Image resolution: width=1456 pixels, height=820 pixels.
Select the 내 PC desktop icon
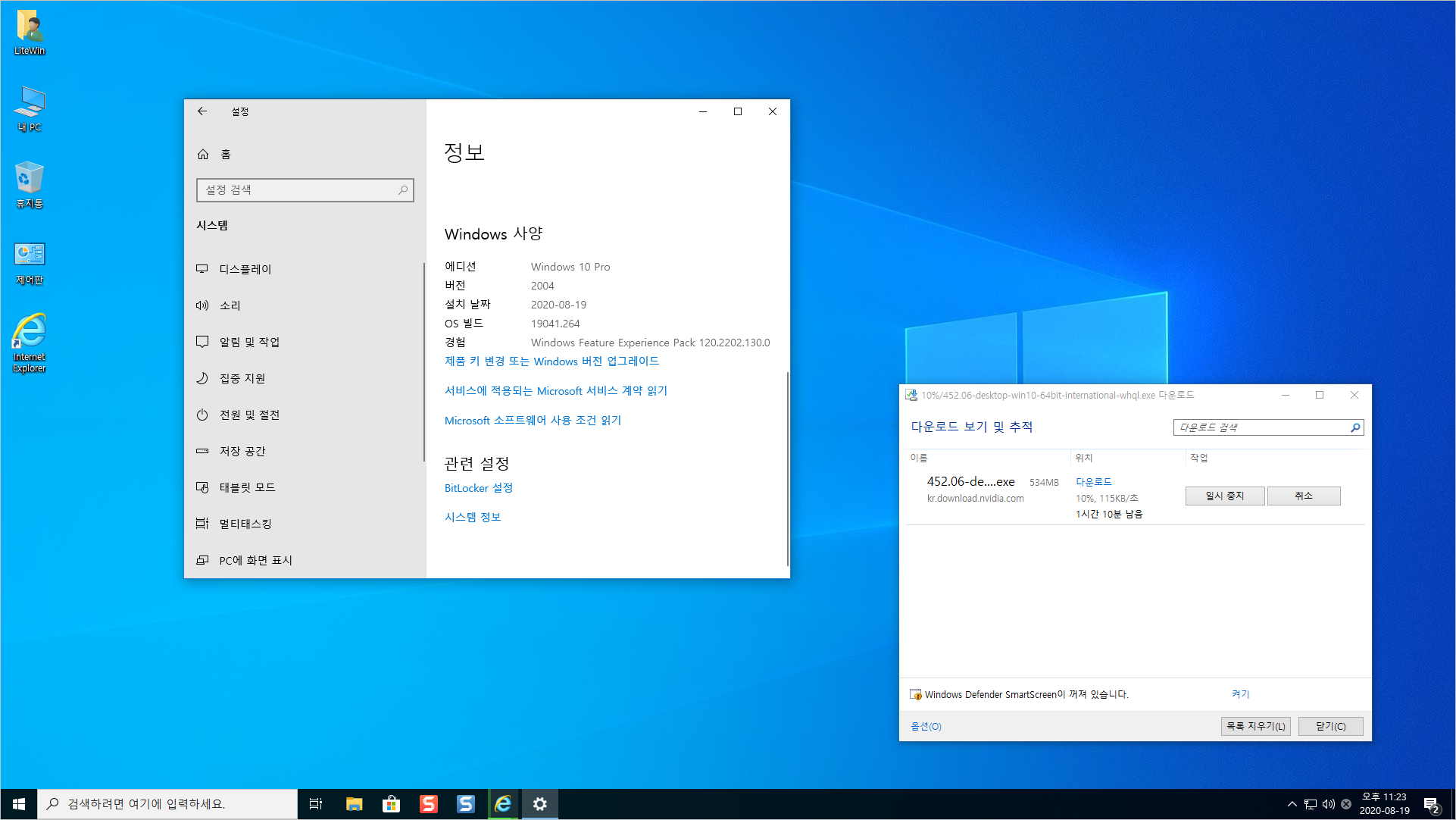(30, 109)
